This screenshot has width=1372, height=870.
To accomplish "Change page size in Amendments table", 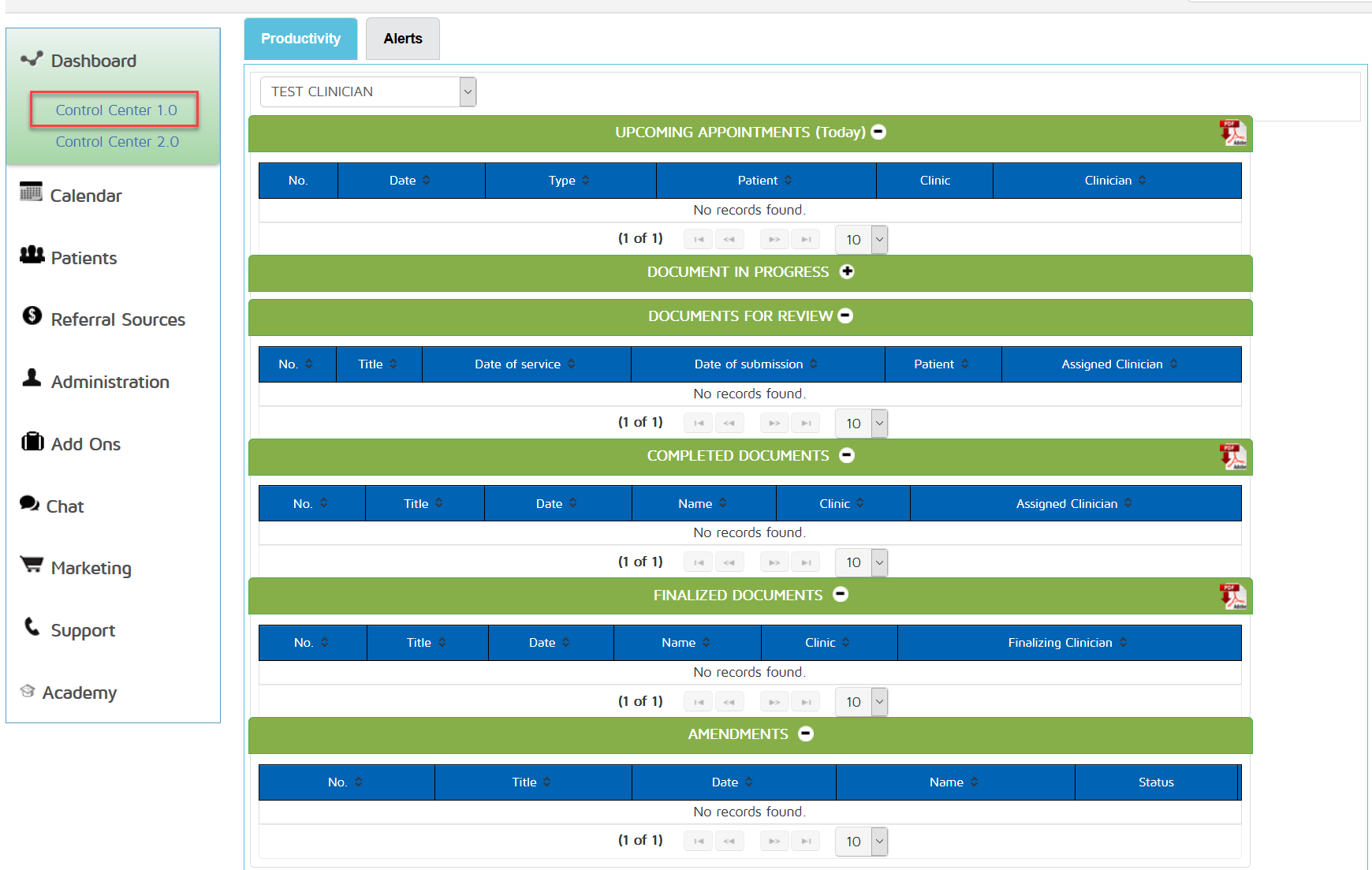I will pyautogui.click(x=879, y=842).
